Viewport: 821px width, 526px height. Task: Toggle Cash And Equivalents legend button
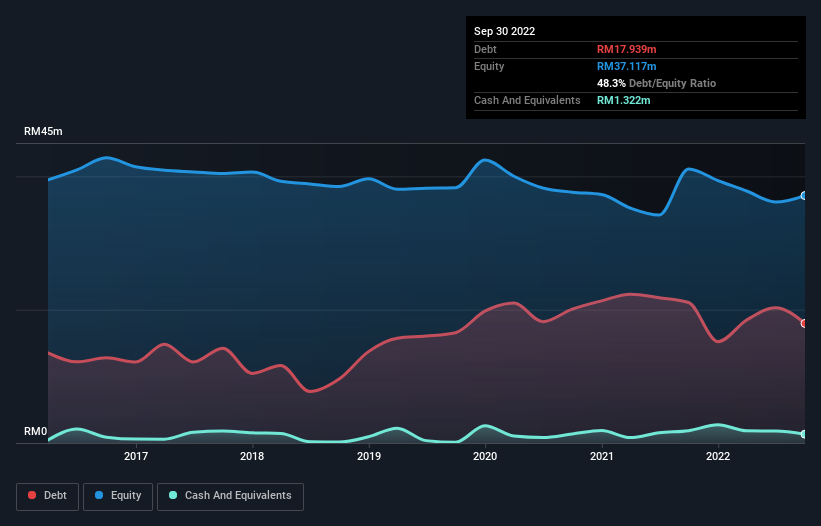(x=230, y=496)
